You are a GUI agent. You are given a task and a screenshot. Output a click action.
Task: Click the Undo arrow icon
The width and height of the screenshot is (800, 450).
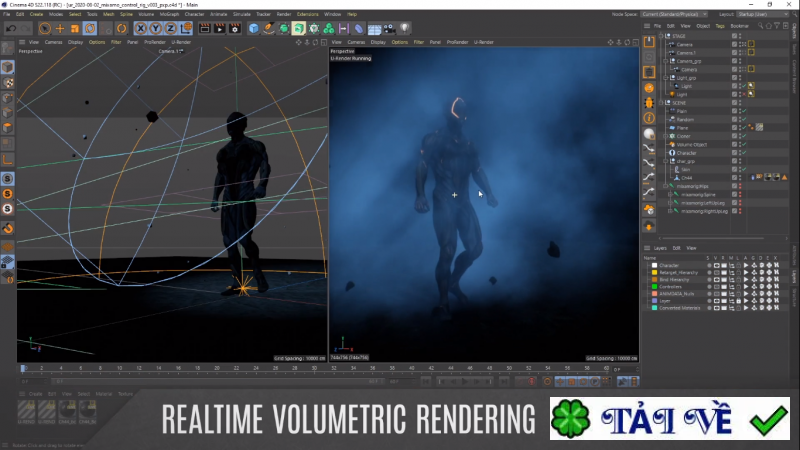pos(9,29)
